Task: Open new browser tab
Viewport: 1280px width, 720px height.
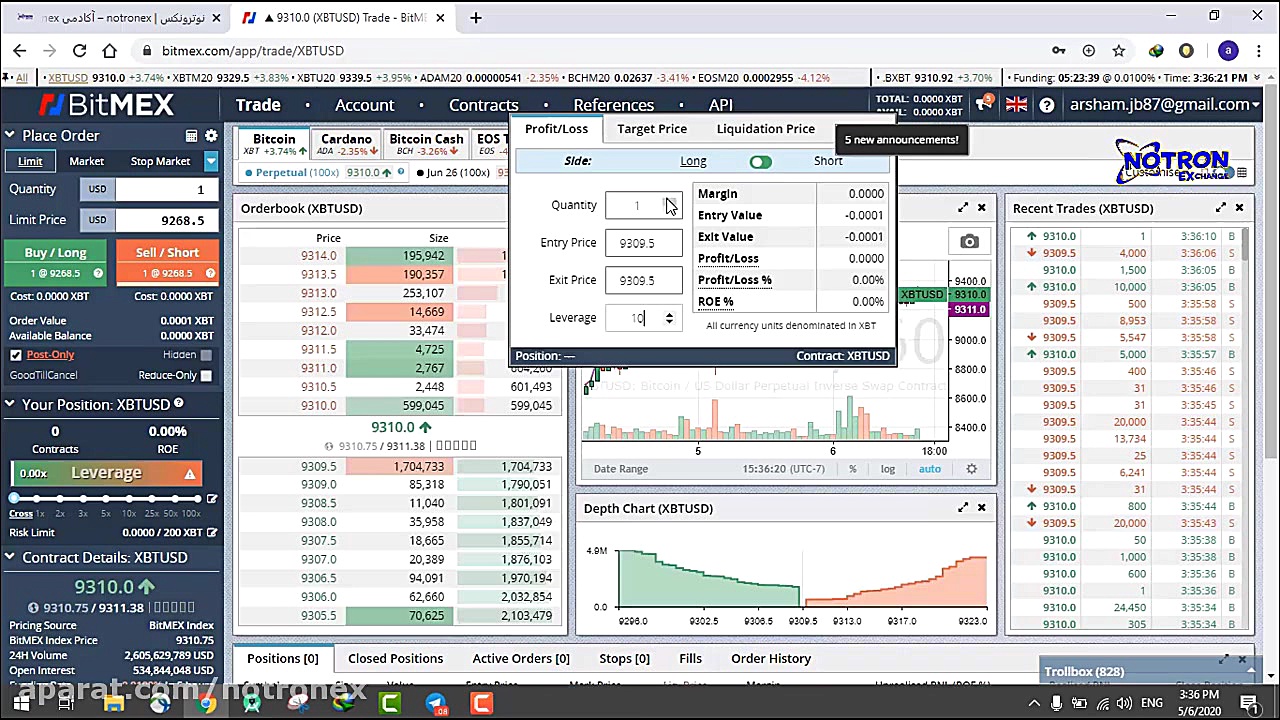Action: tap(476, 17)
